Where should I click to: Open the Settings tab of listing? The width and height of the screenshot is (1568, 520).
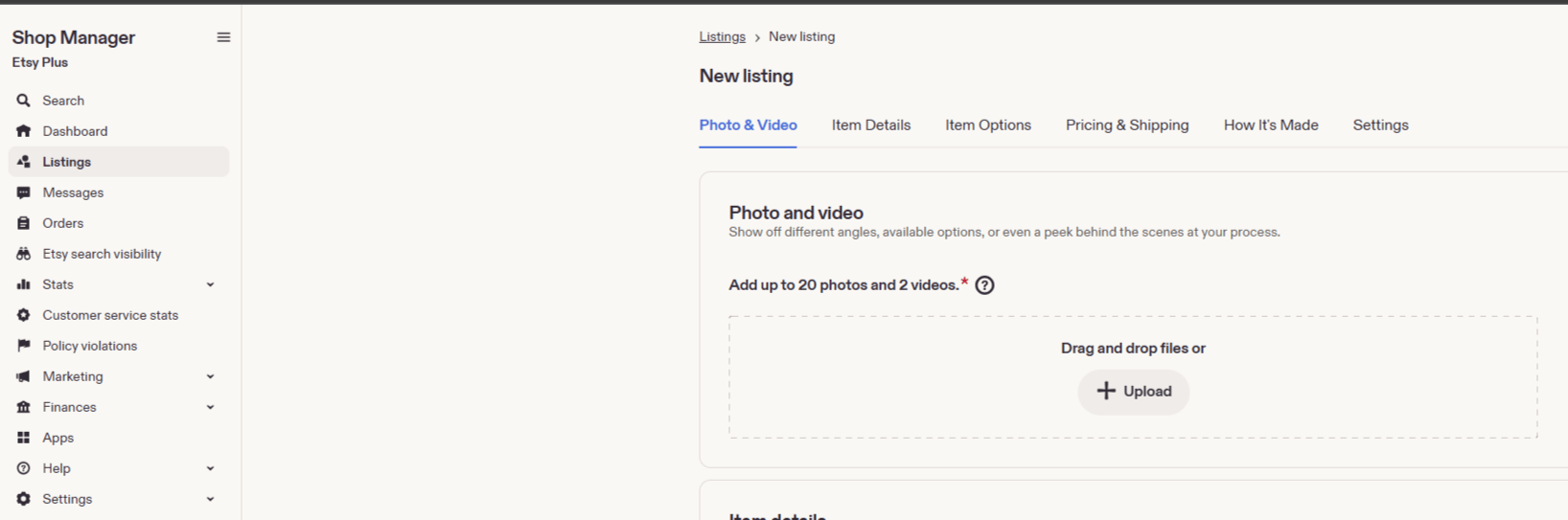click(x=1380, y=125)
